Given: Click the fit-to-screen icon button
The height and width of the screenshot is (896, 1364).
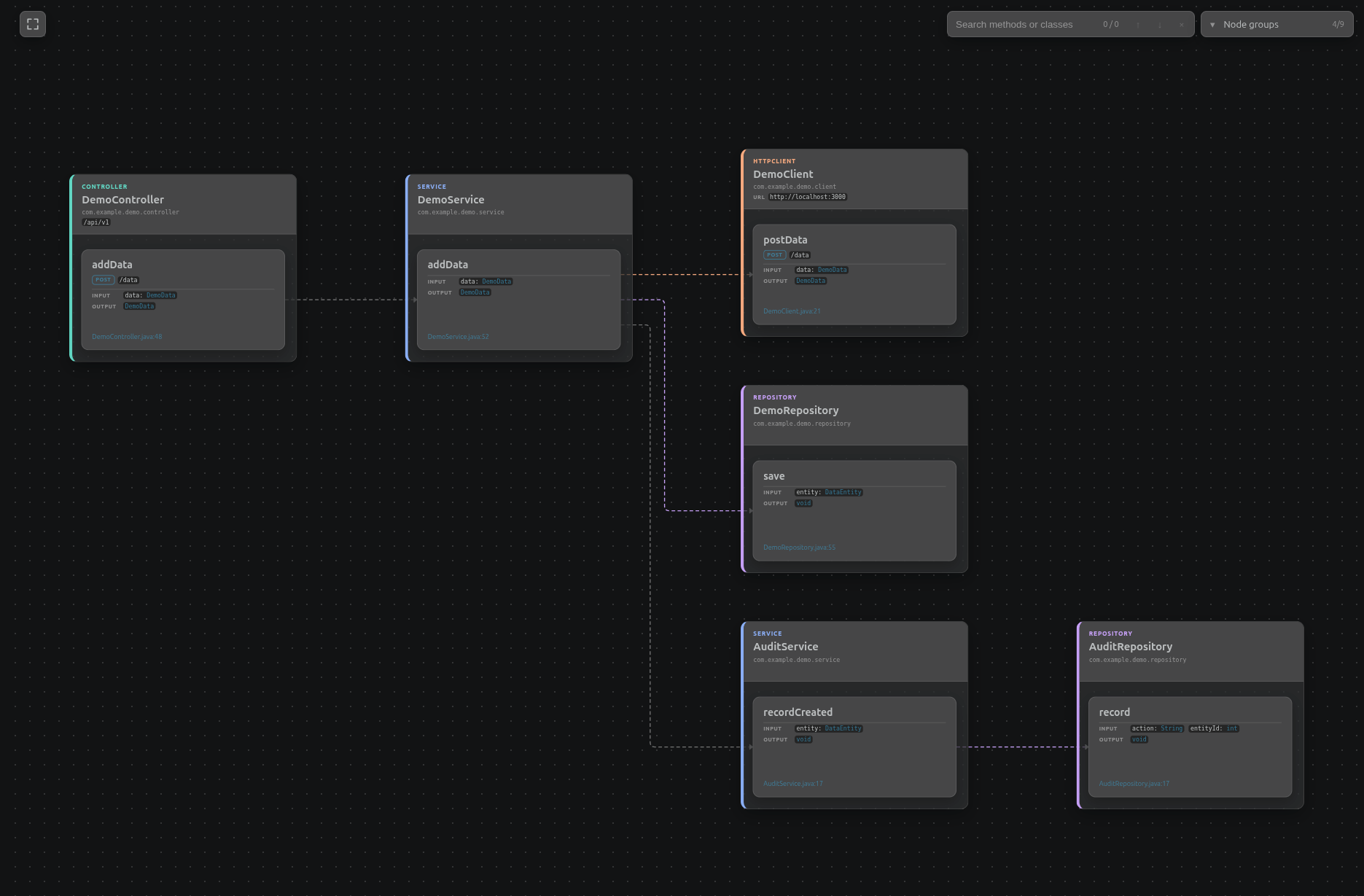Looking at the screenshot, I should point(33,24).
